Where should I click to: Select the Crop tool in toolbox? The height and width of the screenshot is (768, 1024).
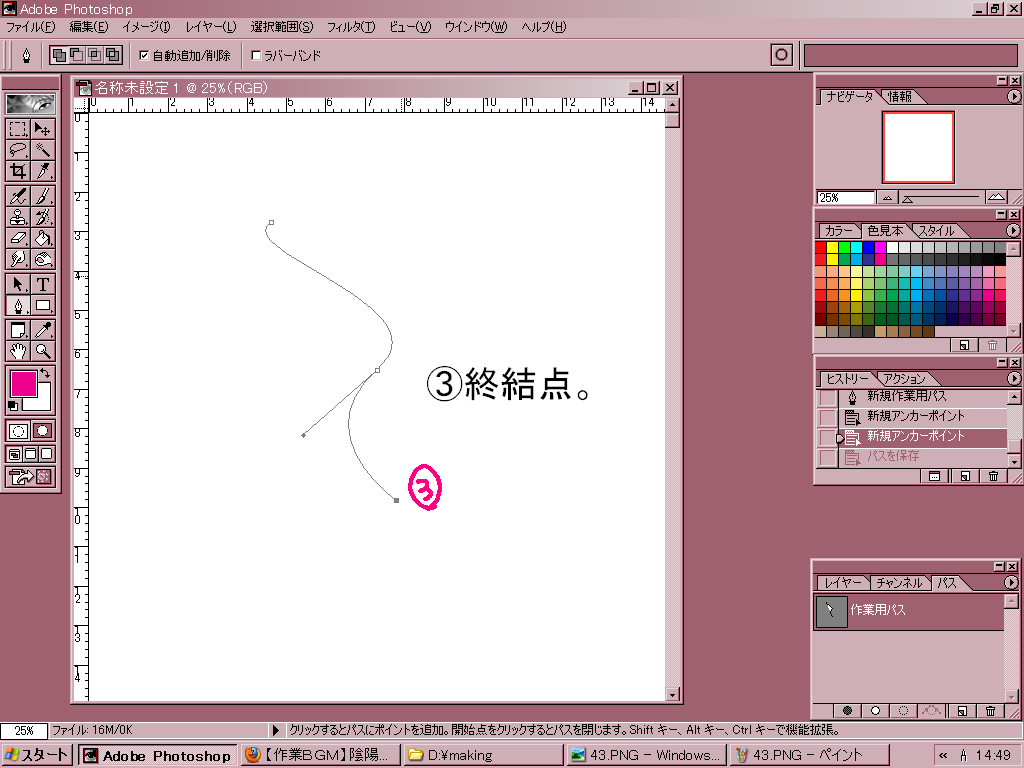(x=18, y=171)
